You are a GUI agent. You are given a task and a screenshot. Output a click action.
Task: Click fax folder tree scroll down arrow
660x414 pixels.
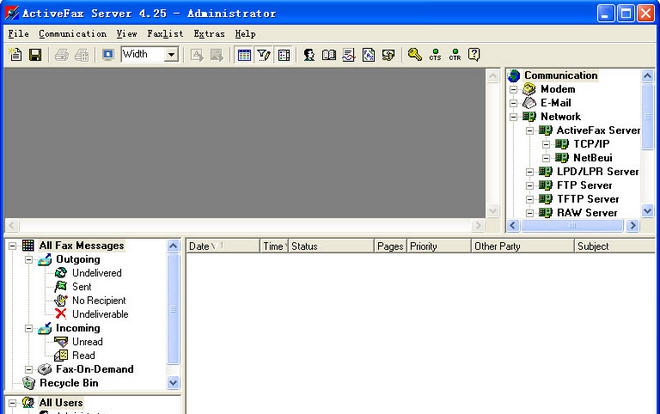[x=173, y=383]
